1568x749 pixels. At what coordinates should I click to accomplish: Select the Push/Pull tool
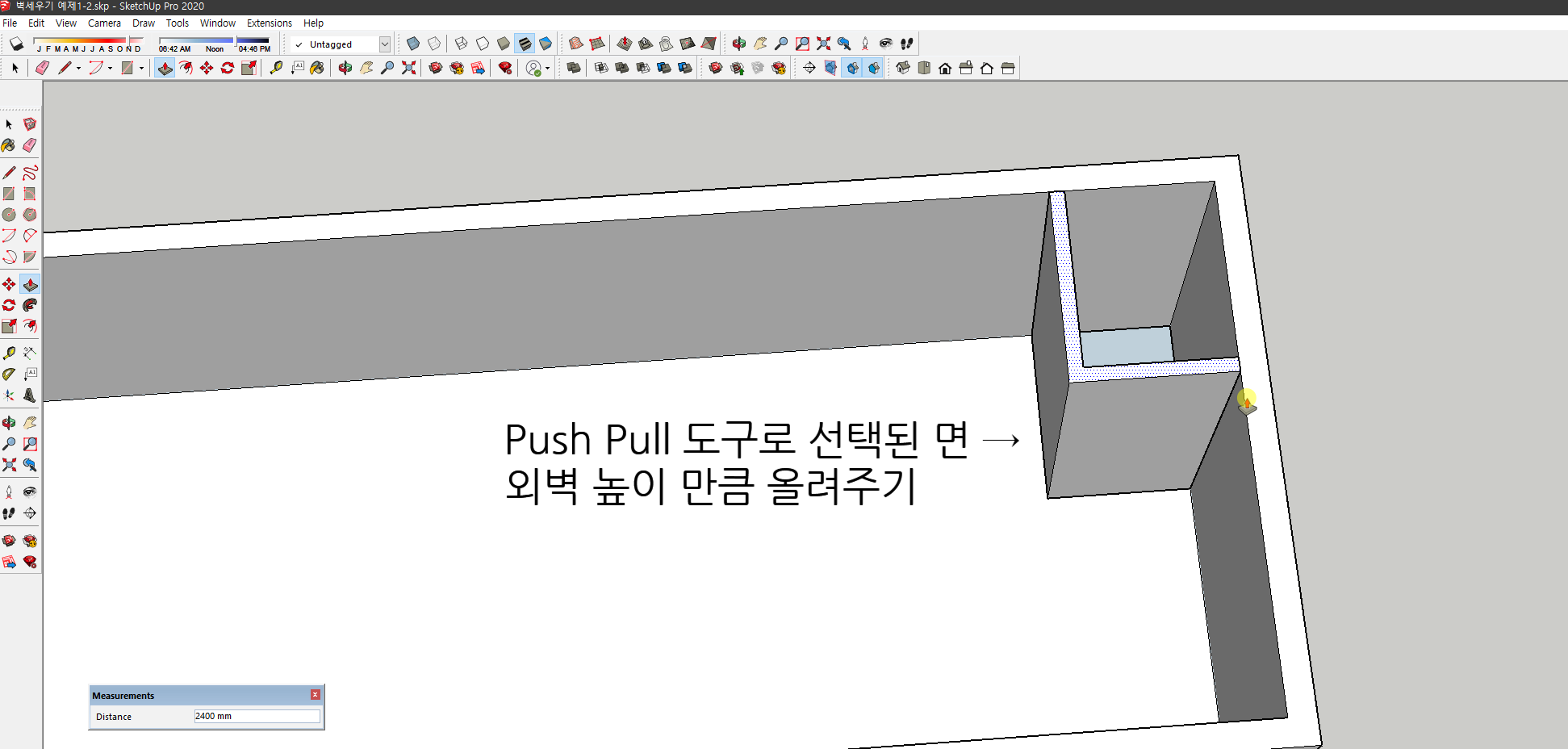coord(165,68)
